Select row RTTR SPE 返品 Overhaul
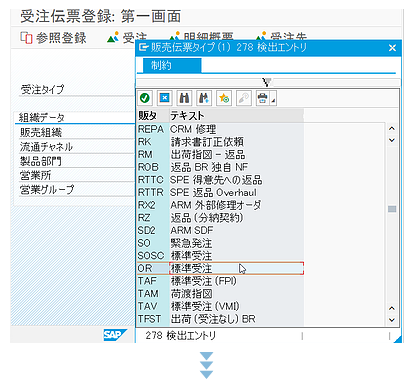 220,193
